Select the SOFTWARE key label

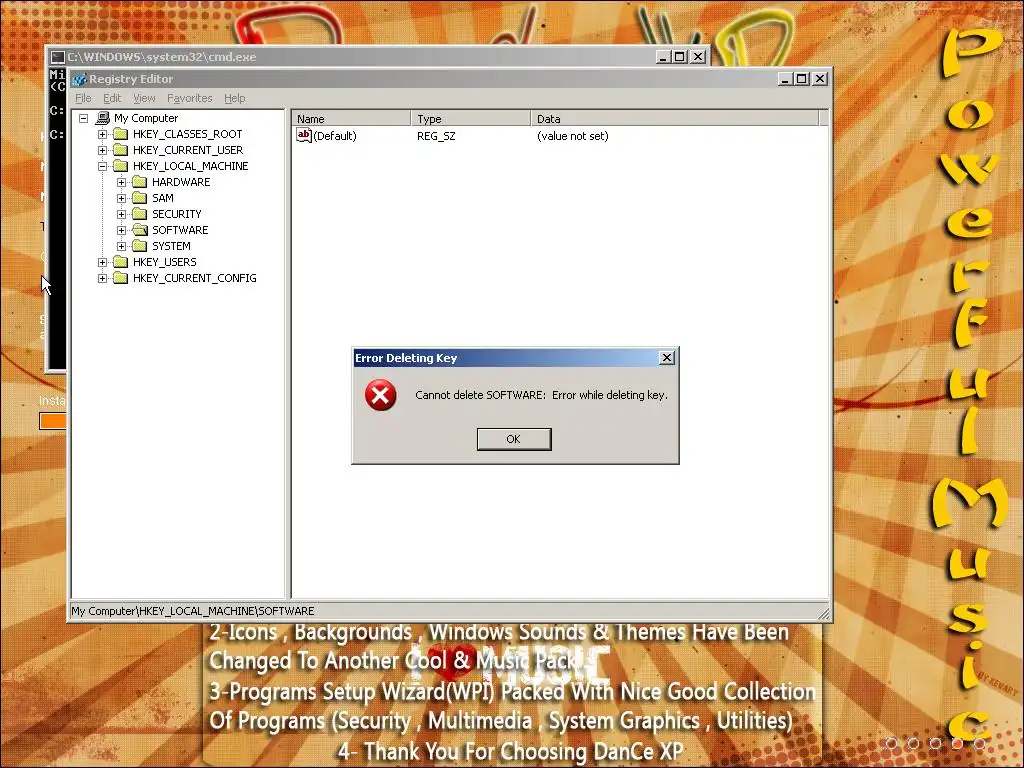click(x=180, y=230)
